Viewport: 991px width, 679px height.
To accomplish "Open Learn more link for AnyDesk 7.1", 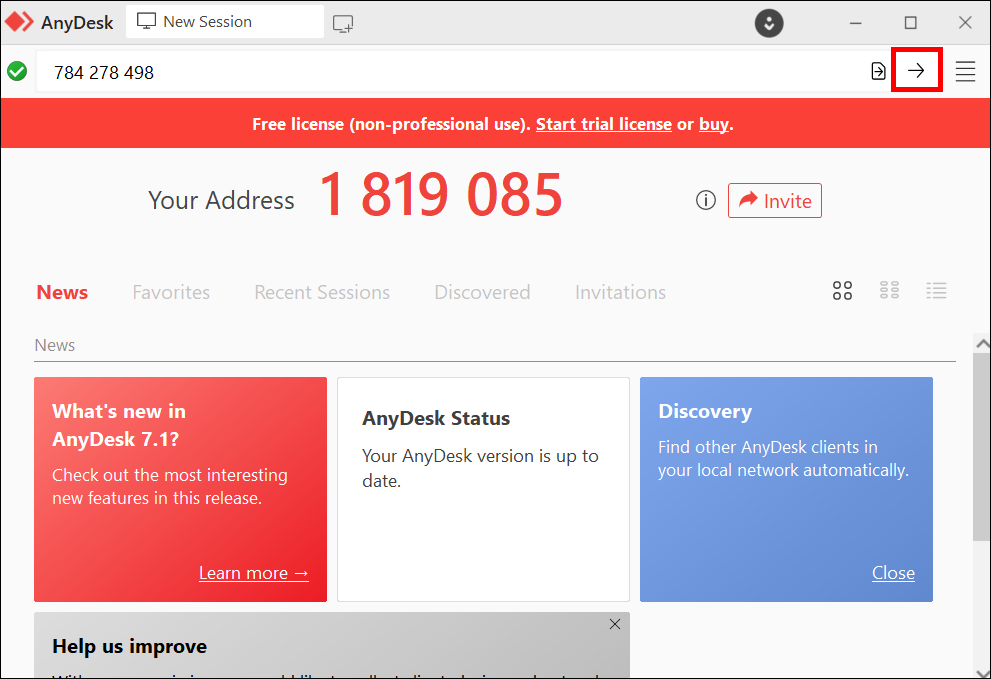I will [x=253, y=573].
